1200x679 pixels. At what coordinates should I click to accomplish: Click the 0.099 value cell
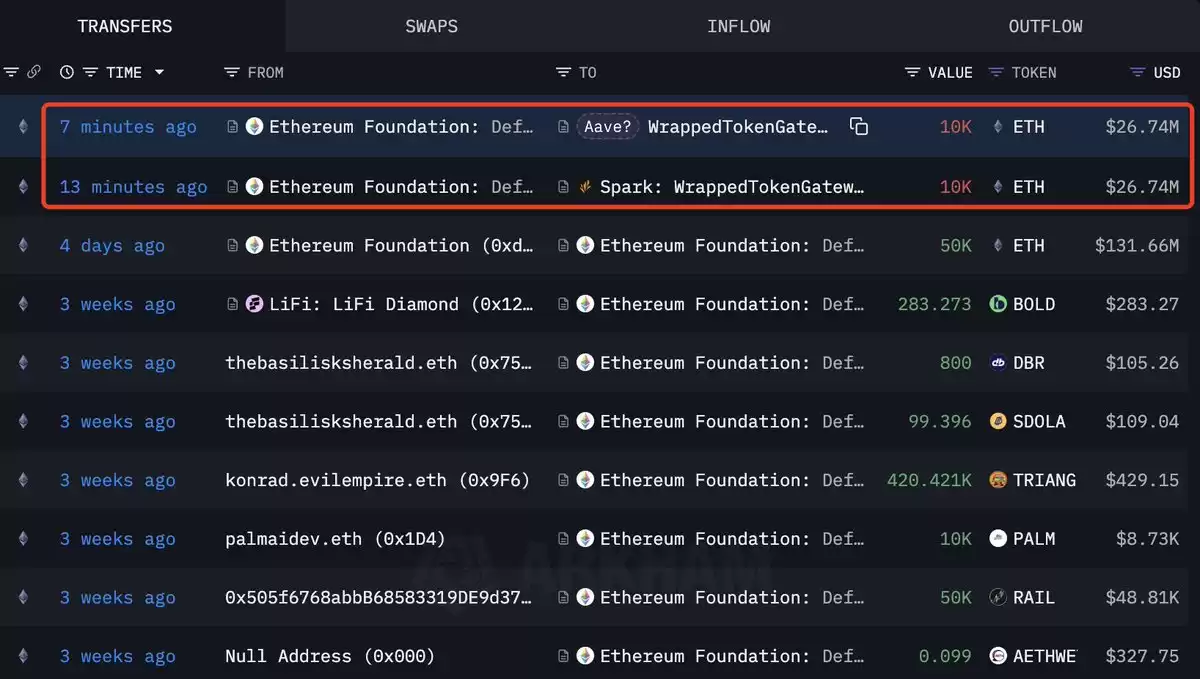coord(945,657)
